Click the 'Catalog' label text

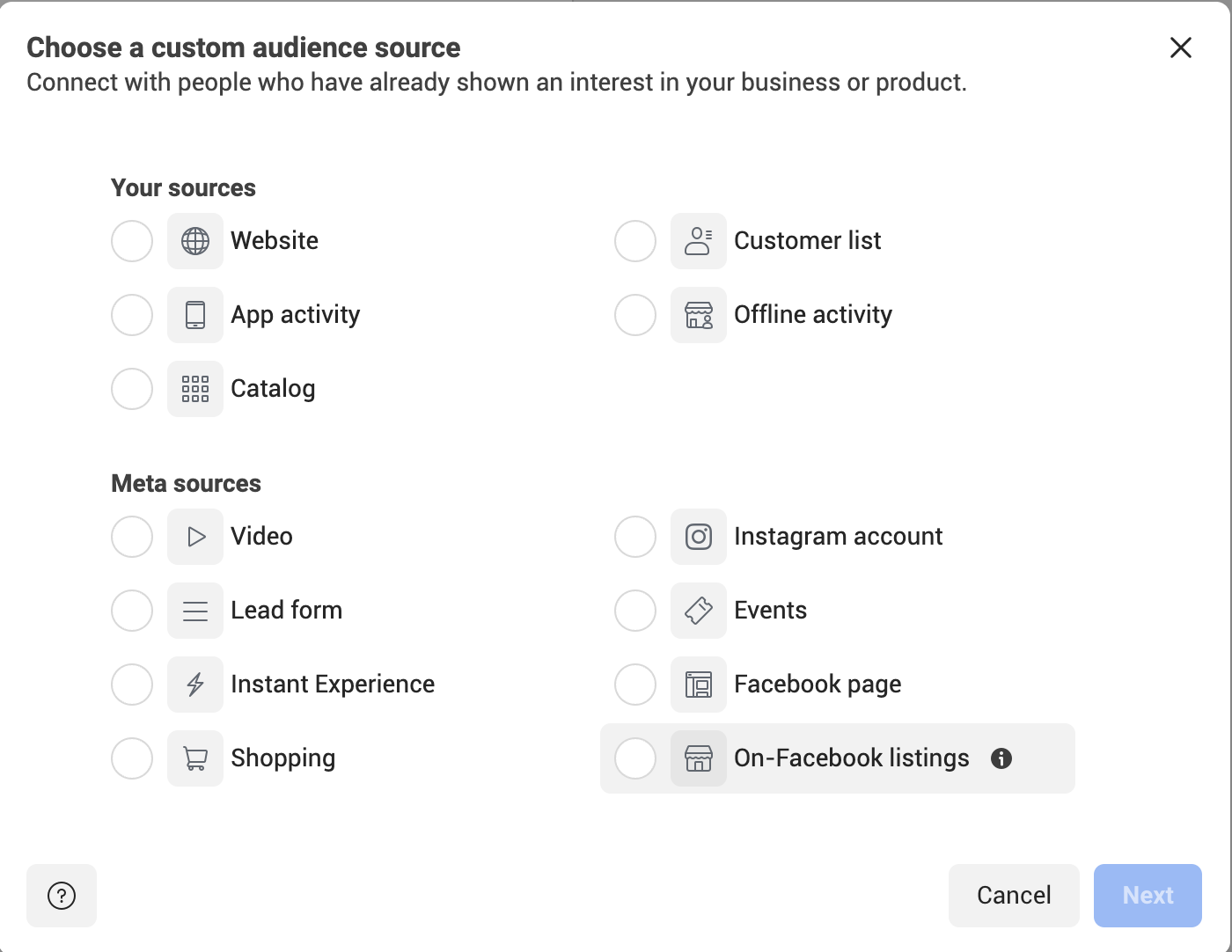click(x=273, y=389)
